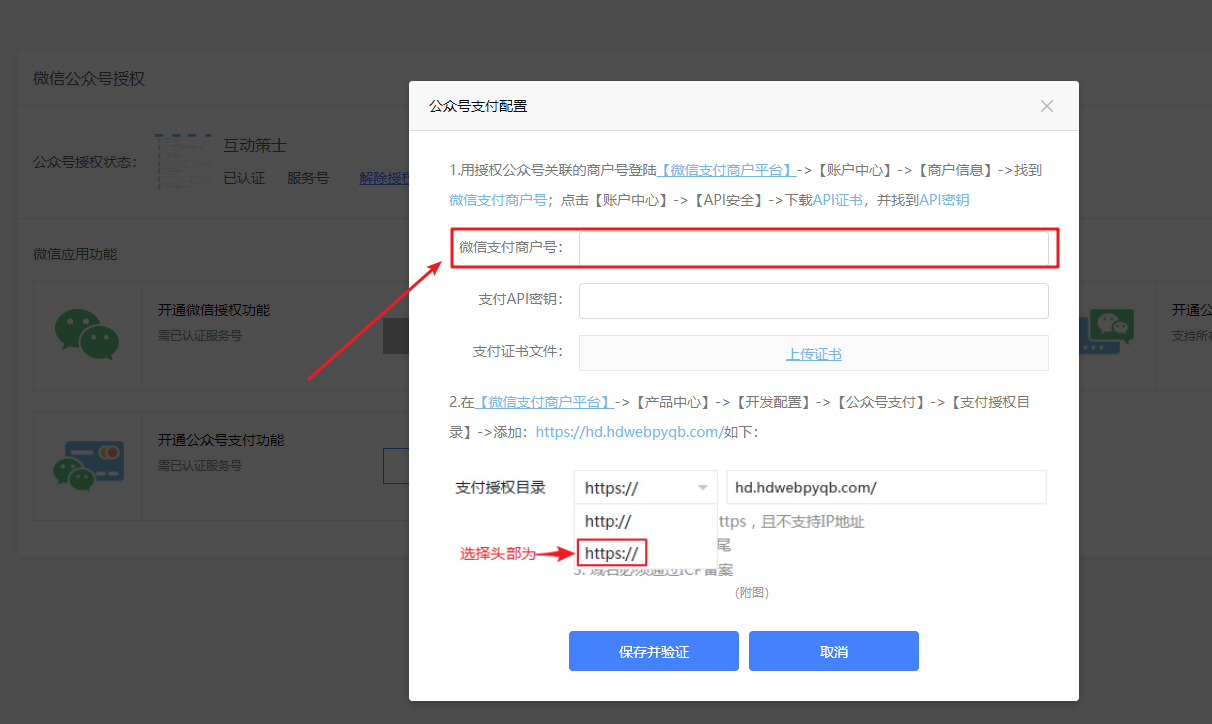1212x724 pixels.
Task: Click the 已认证 status text
Action: click(x=244, y=178)
